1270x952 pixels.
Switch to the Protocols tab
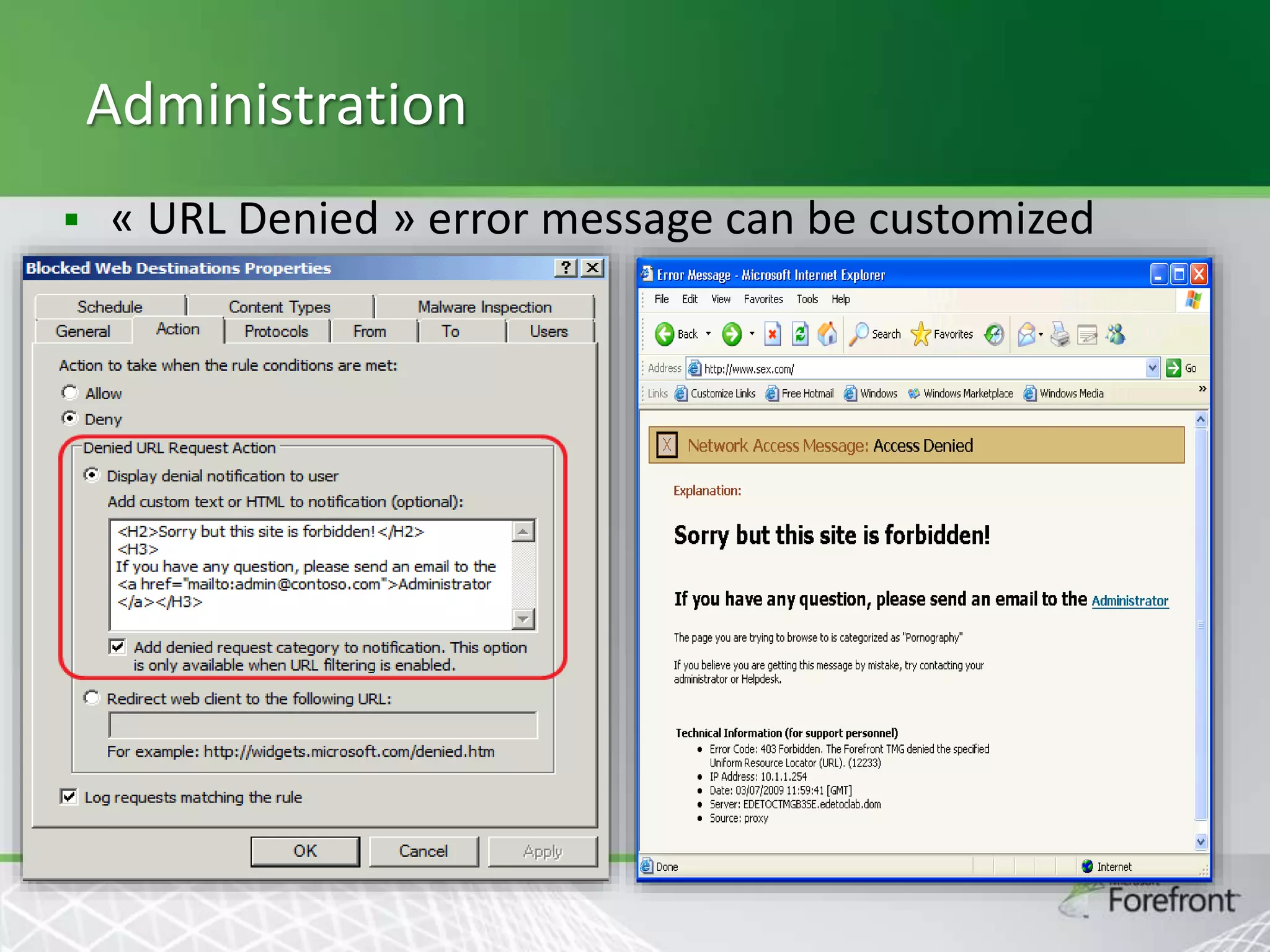pyautogui.click(x=277, y=332)
